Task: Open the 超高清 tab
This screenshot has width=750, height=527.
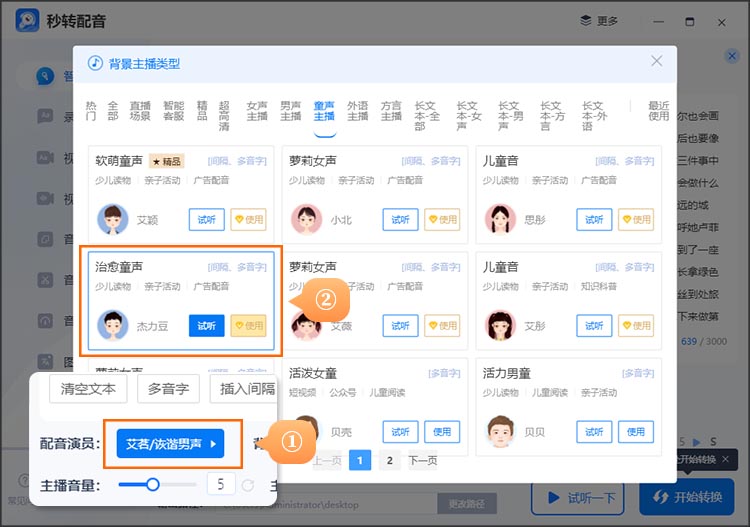Action: click(224, 116)
